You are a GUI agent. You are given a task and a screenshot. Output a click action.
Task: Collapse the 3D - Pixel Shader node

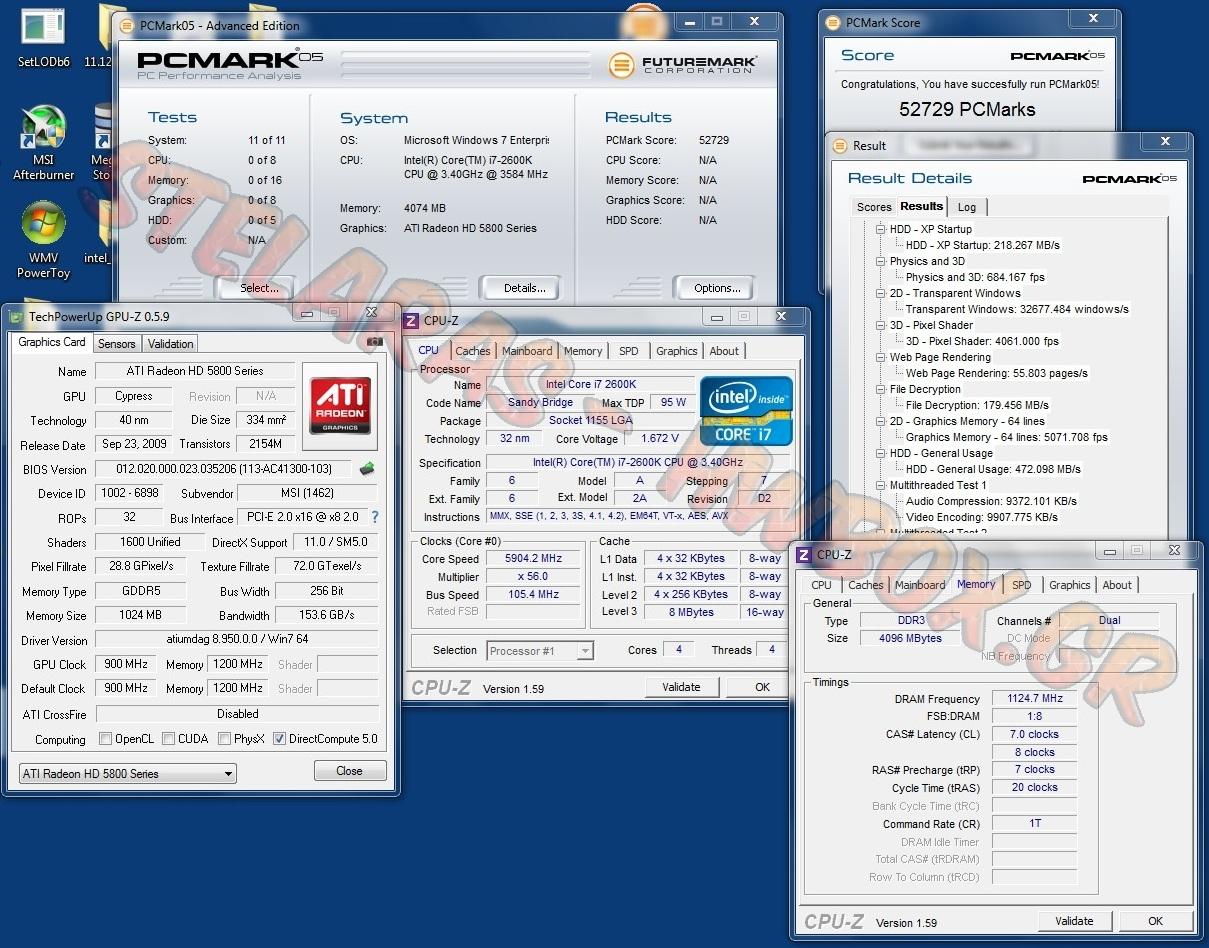(880, 325)
